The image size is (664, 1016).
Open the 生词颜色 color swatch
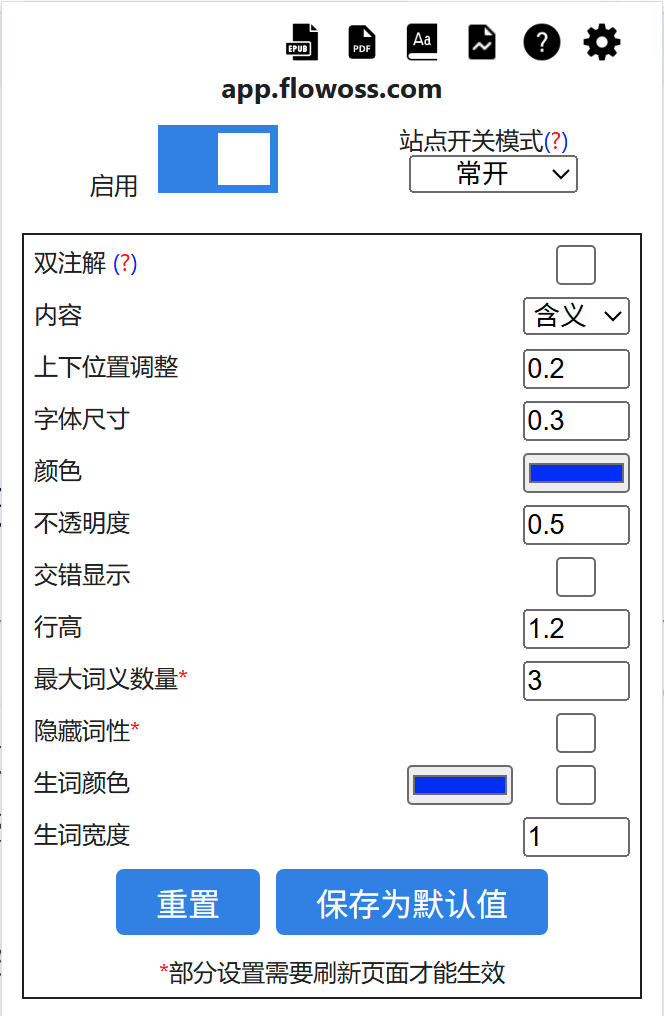pos(460,785)
